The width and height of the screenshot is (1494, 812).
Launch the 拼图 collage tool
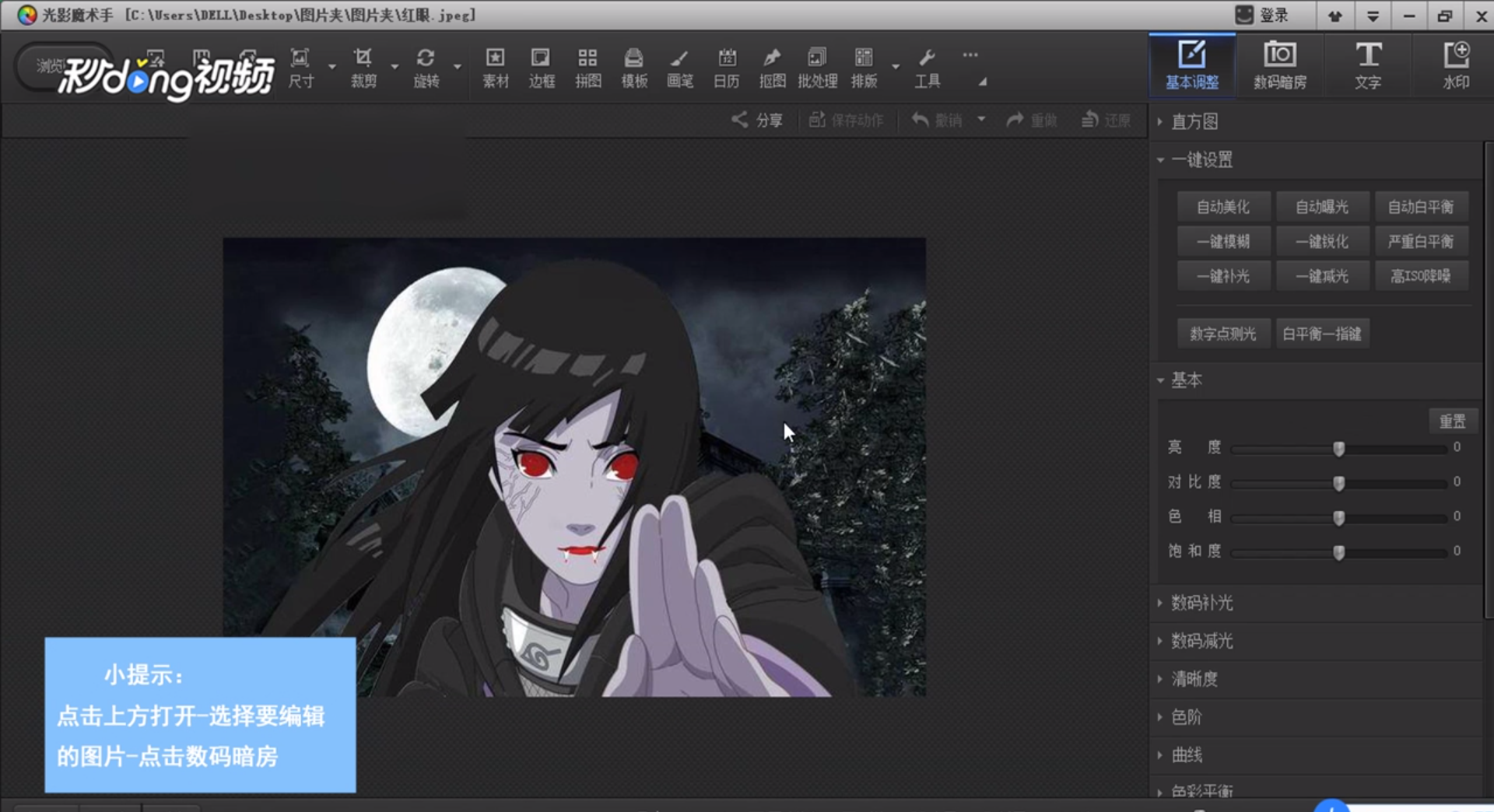pyautogui.click(x=587, y=68)
